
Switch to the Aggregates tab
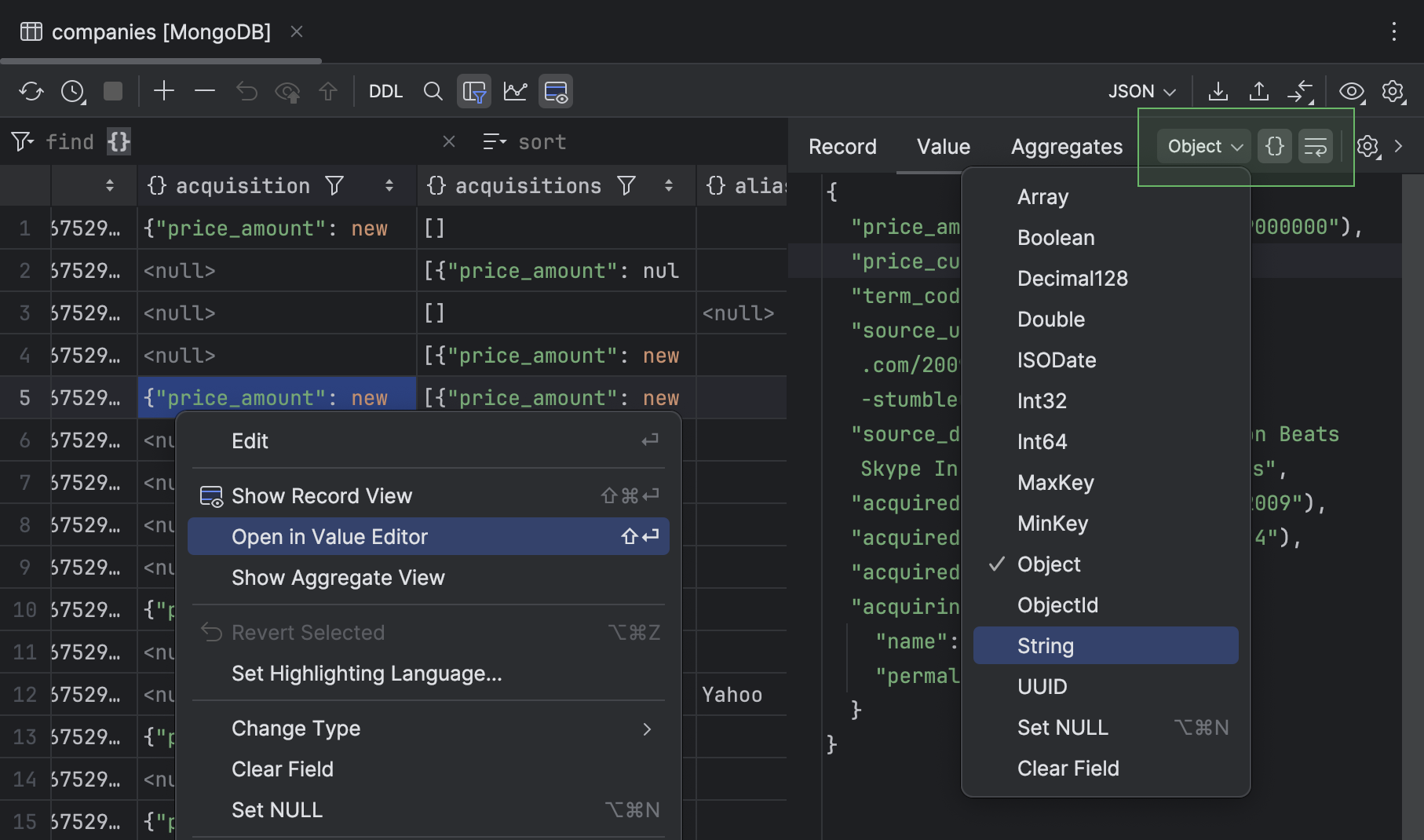tap(1066, 146)
